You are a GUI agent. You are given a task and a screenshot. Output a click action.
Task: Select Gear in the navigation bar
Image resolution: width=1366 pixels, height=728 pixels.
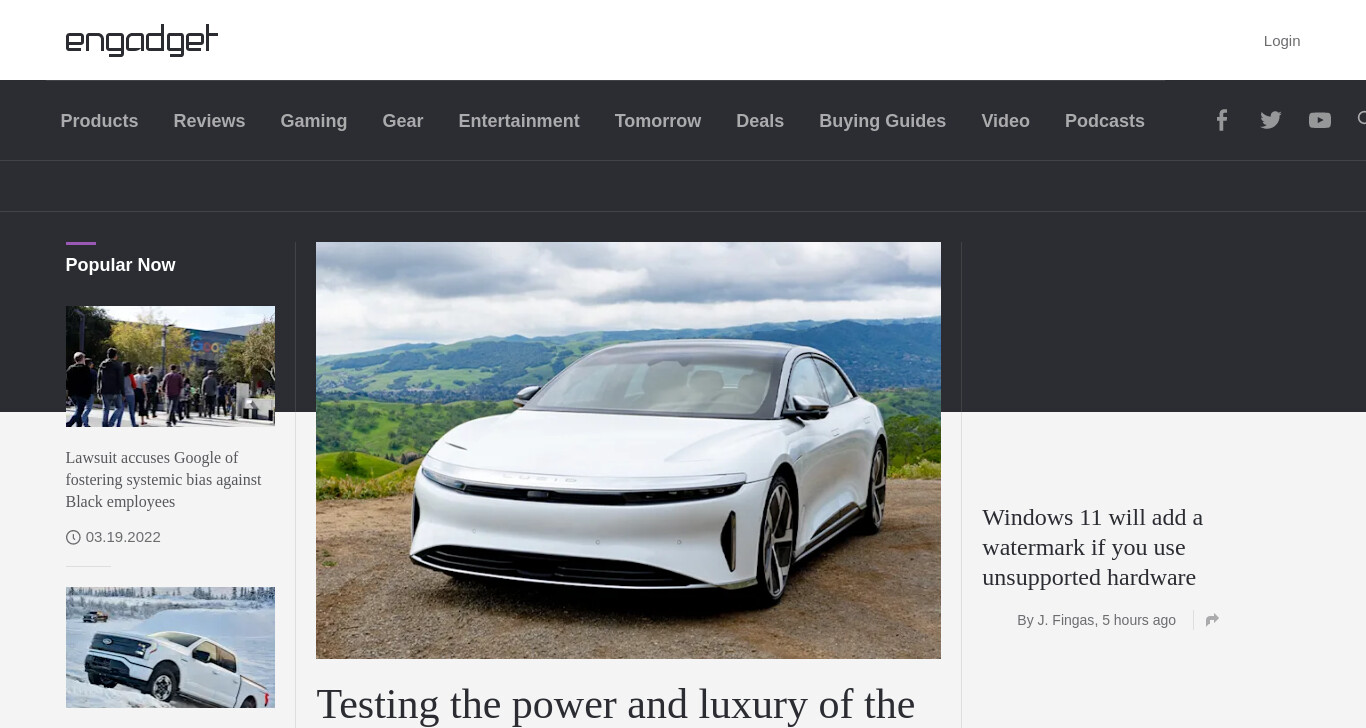click(403, 121)
